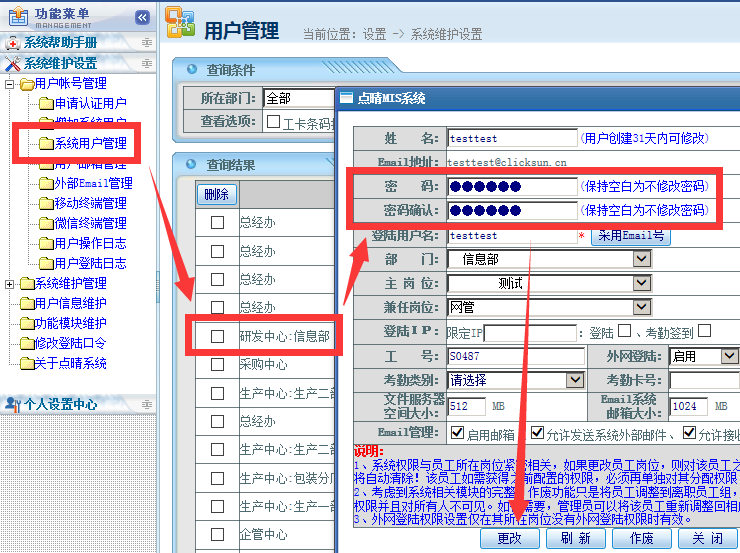Select 系统用户管理 in the menu tree
The image size is (740, 553).
90,144
